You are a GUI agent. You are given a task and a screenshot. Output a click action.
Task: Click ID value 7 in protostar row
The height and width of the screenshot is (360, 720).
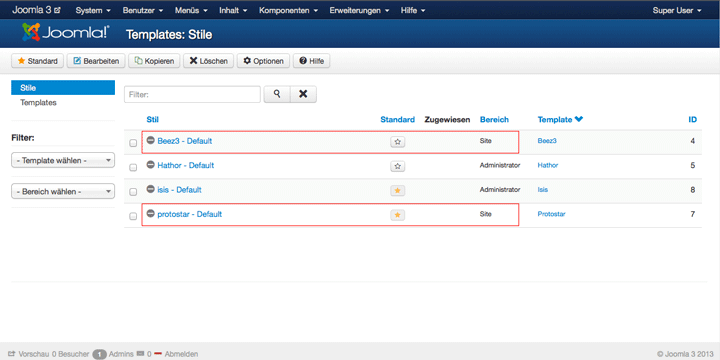pyautogui.click(x=692, y=214)
